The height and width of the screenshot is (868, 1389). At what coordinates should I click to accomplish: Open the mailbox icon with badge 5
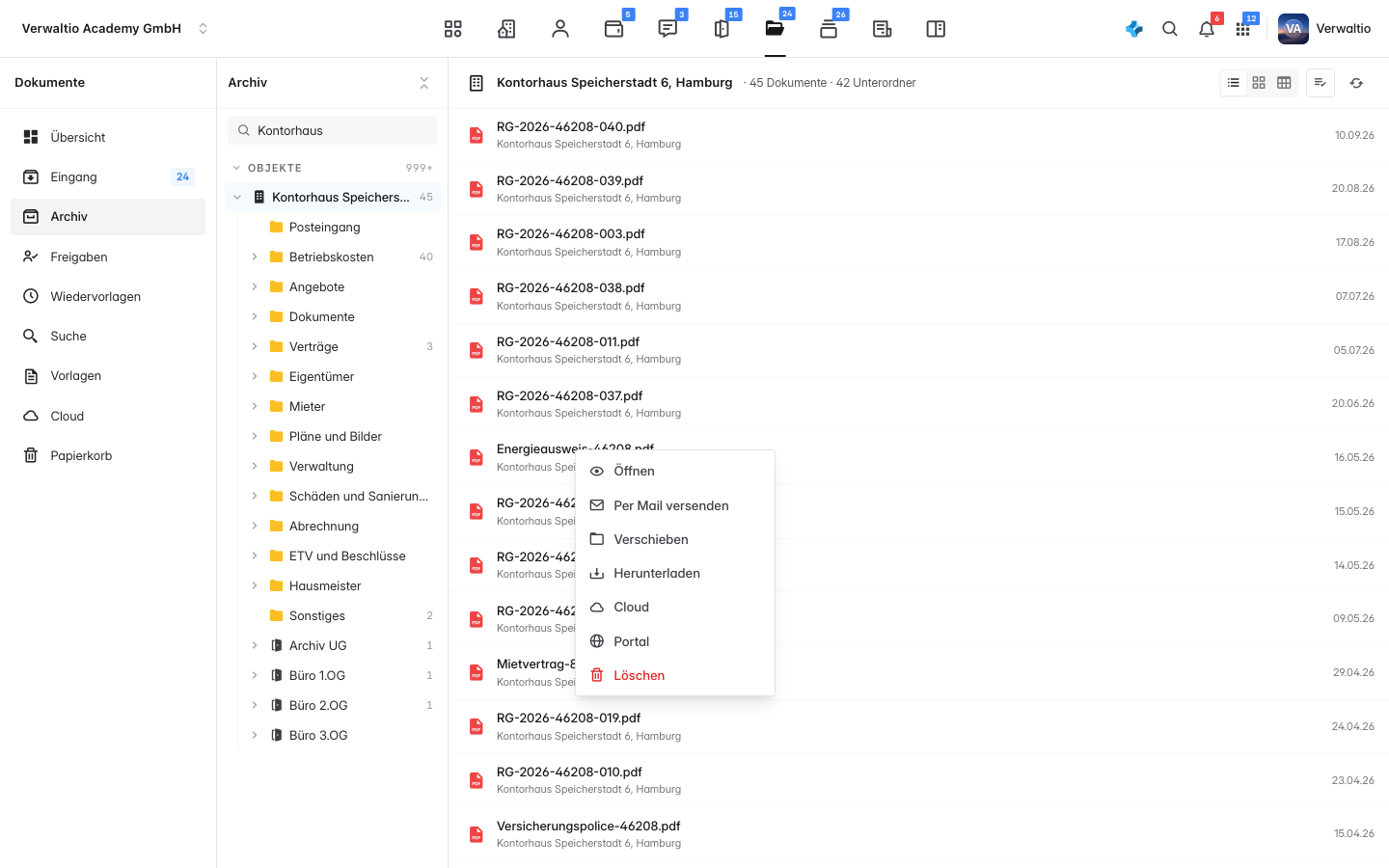(613, 29)
